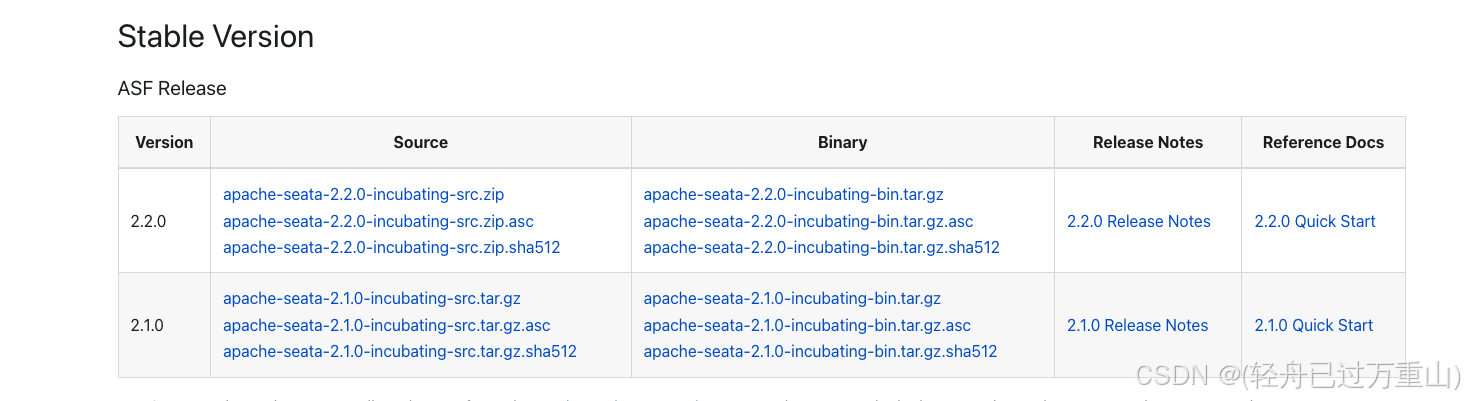
Task: Open apache-seata-2.1.0-incubating-src.tar.gz.sha512 link
Action: (399, 351)
